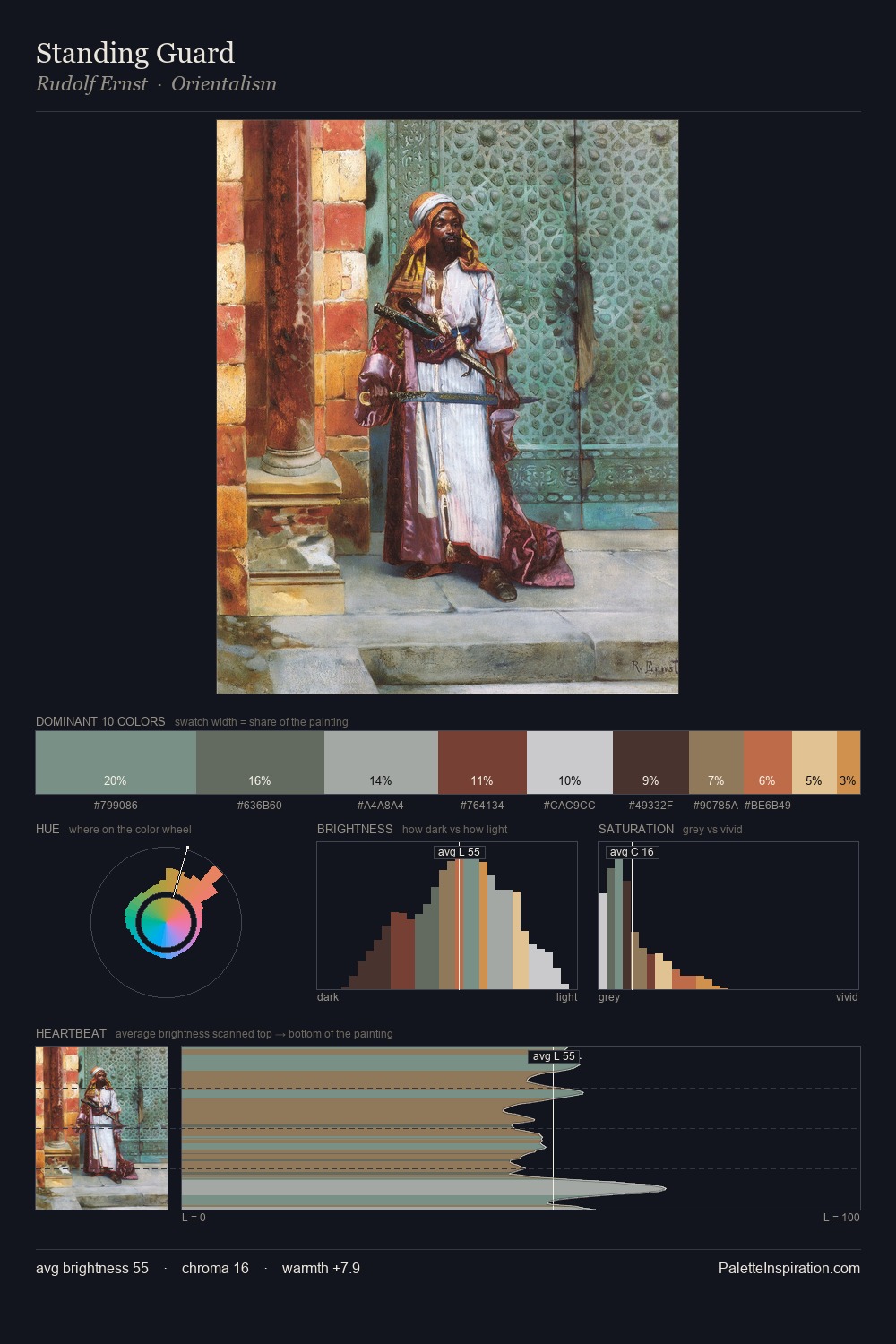
Task: Pick the 7% tan-brown swatch
Action: [x=716, y=762]
